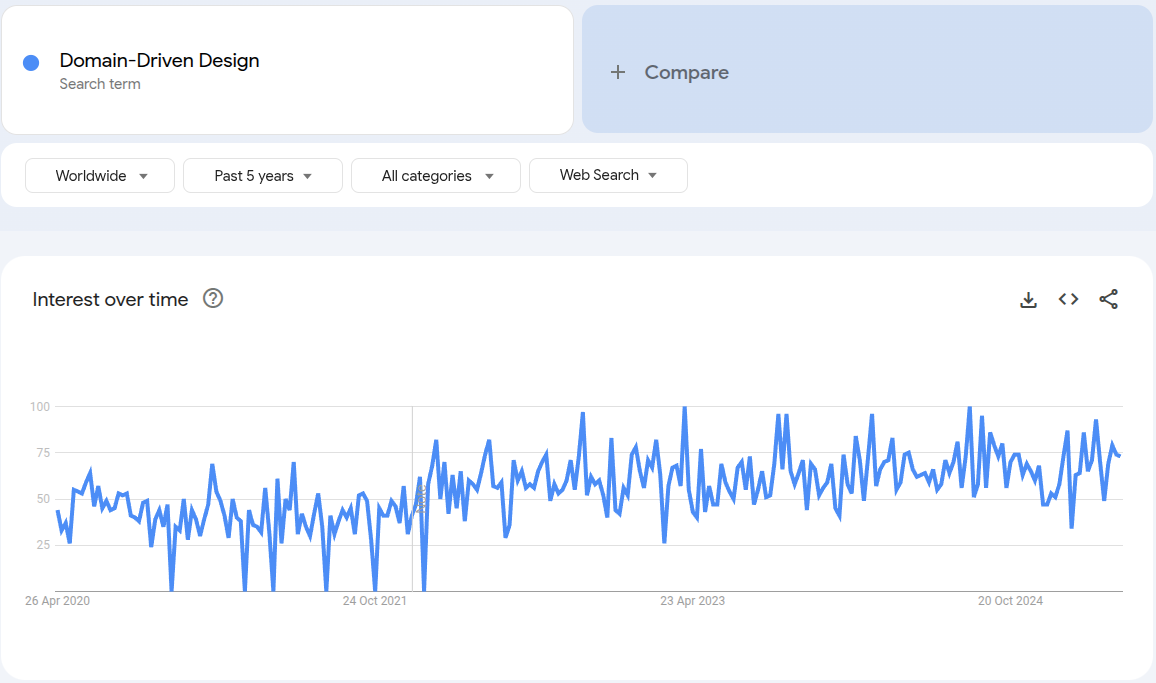1156x683 pixels.
Task: Download the interest over time data
Action: pyautogui.click(x=1028, y=299)
